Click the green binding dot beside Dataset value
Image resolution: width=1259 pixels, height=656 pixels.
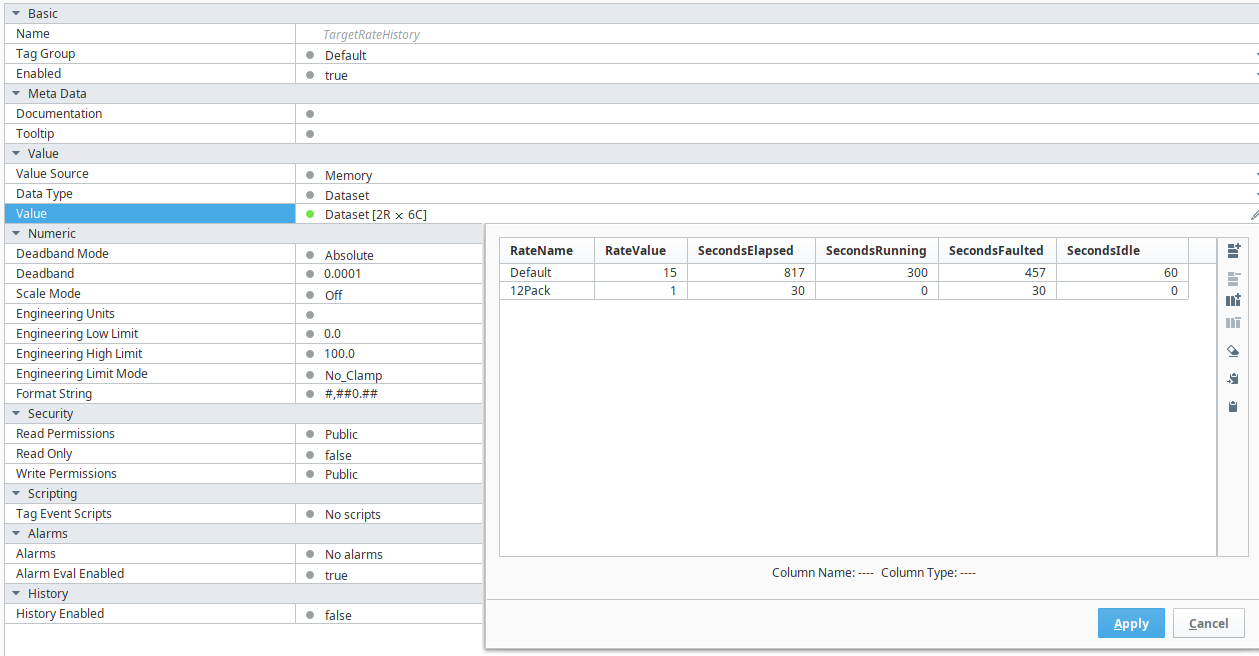310,214
